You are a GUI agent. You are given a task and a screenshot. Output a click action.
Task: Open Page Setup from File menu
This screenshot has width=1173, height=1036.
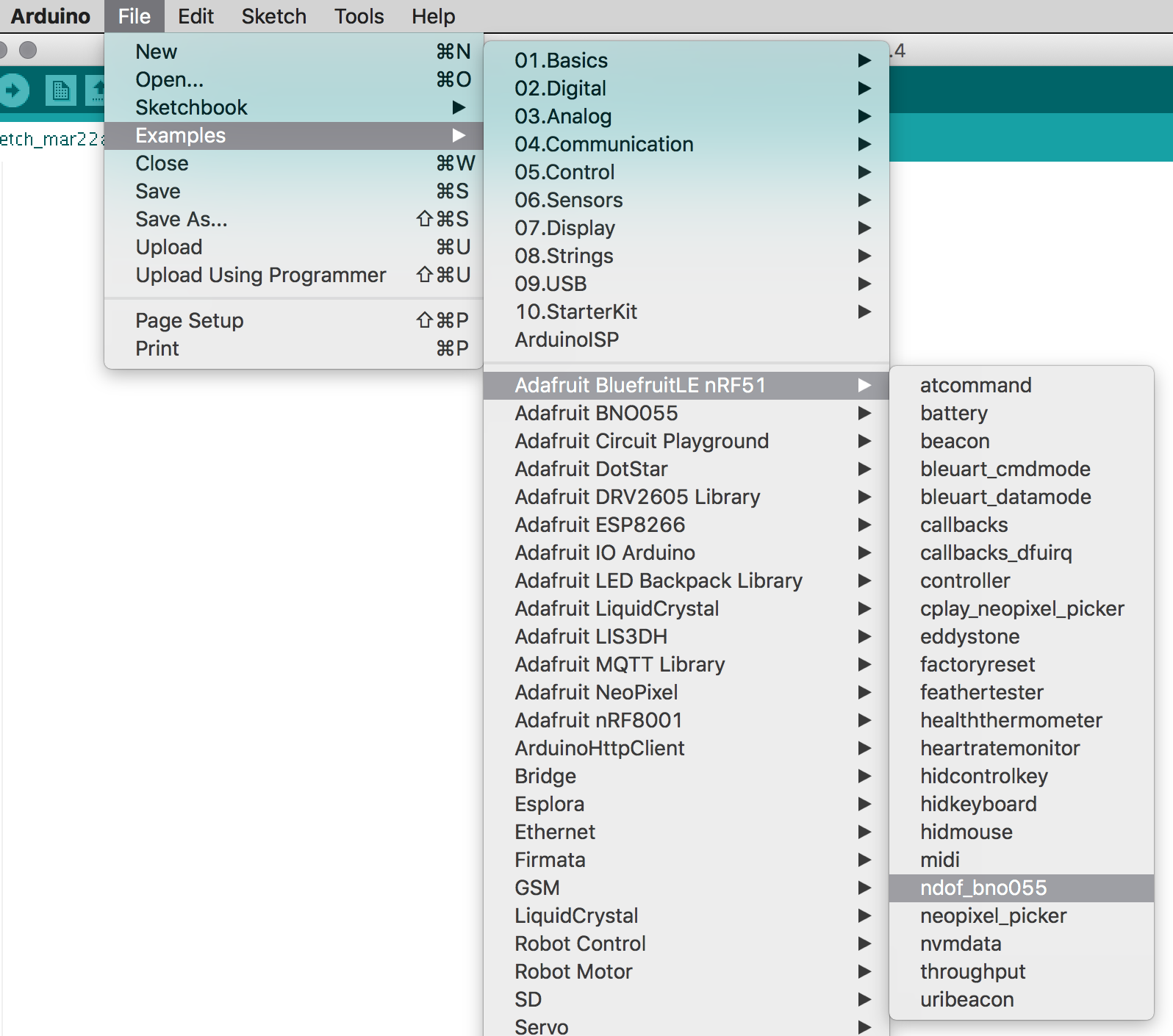click(294, 320)
